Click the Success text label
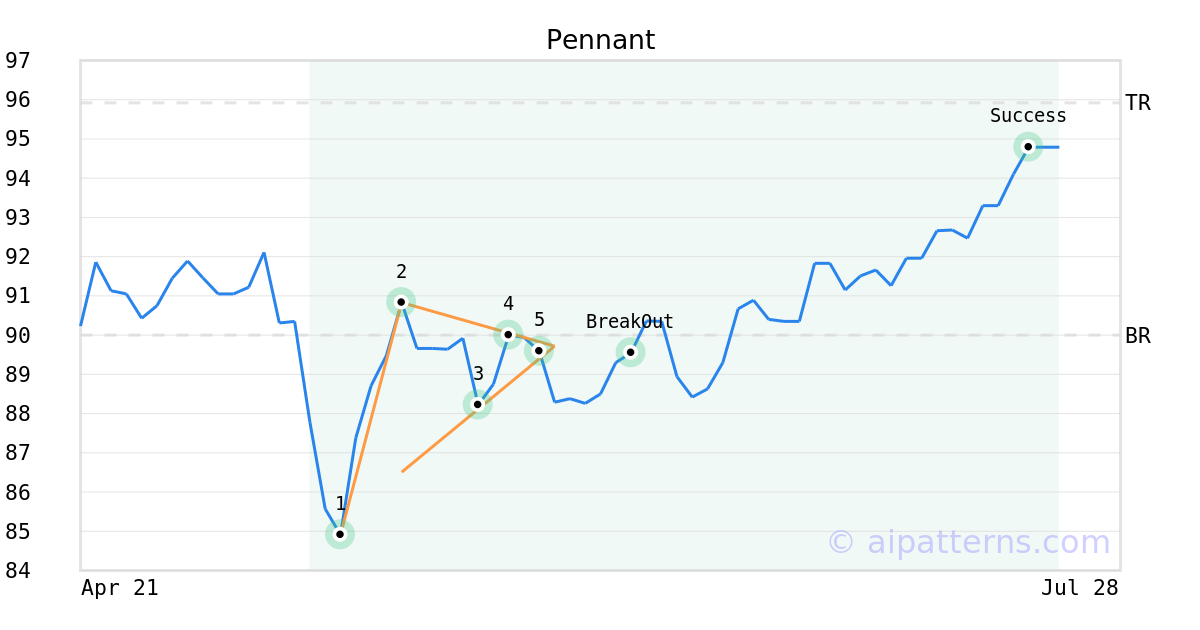The height and width of the screenshot is (630, 1200). coord(1028,115)
